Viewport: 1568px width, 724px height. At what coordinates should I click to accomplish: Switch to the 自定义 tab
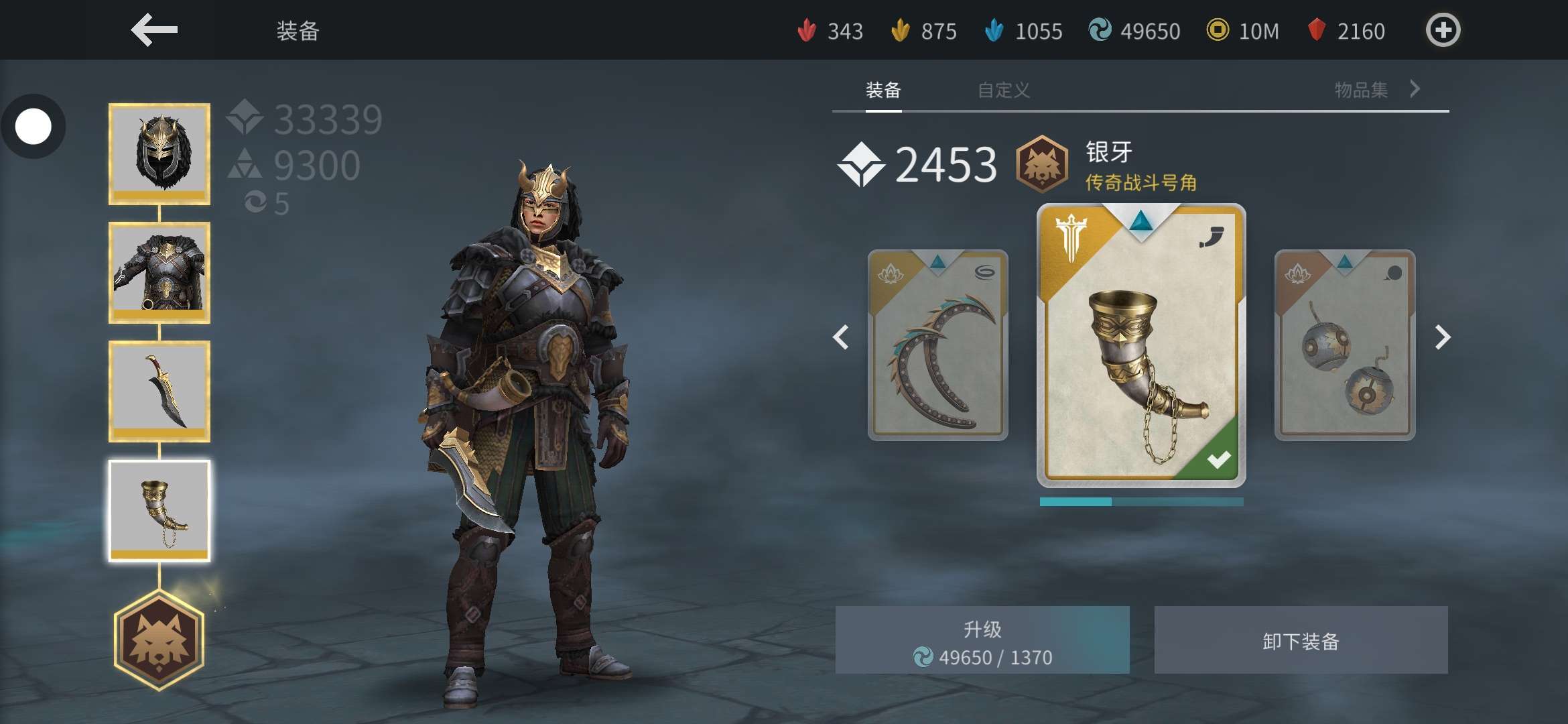point(1003,90)
